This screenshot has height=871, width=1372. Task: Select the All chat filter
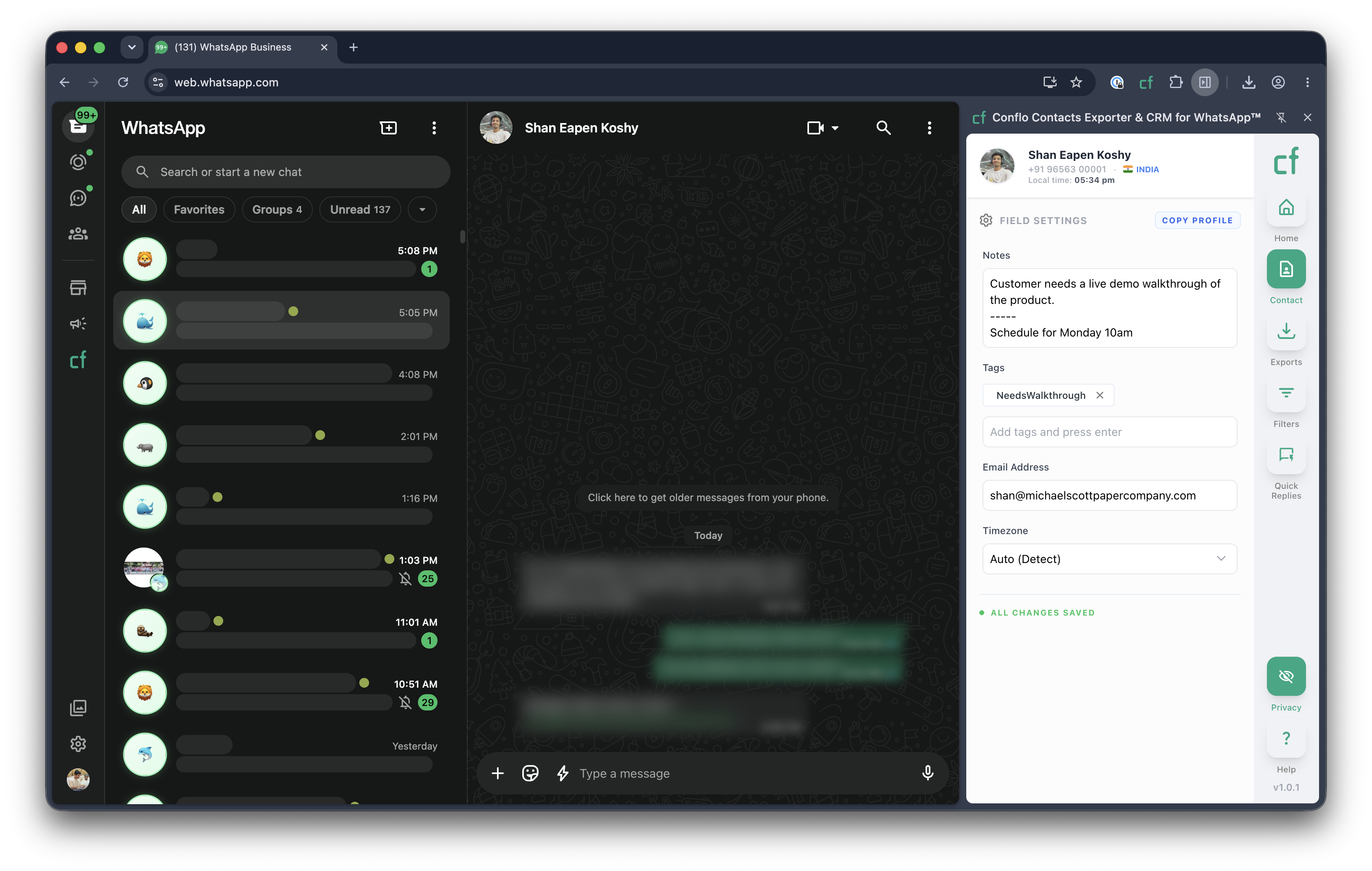139,210
